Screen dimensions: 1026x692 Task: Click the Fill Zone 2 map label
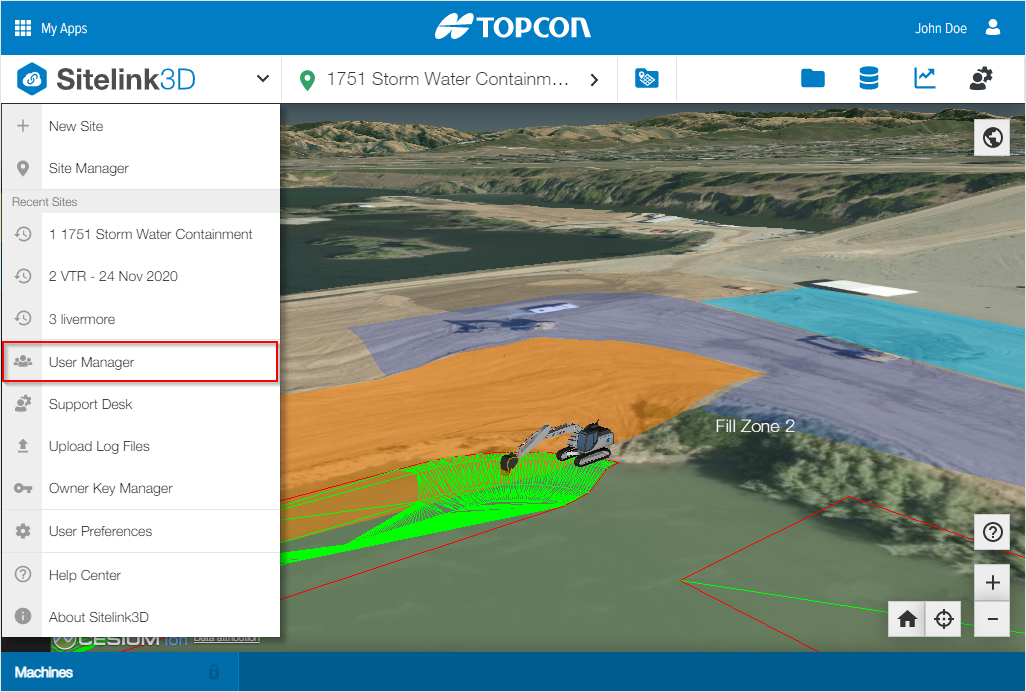click(754, 426)
